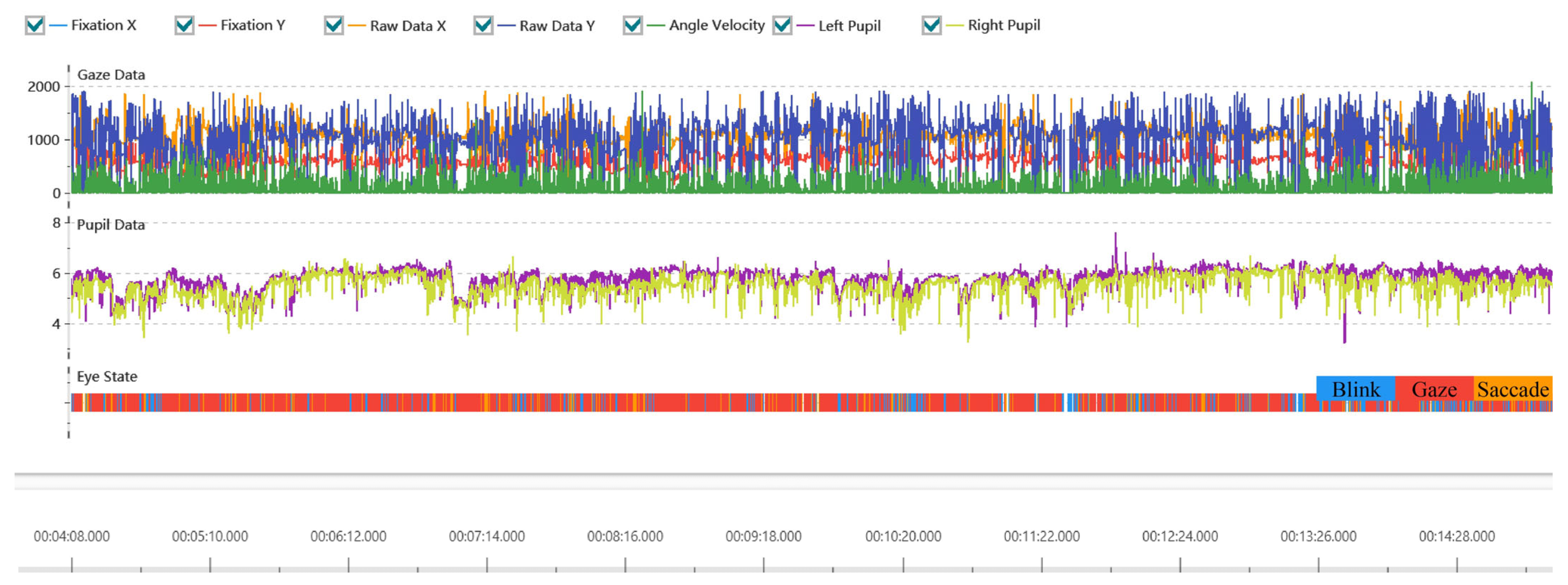The width and height of the screenshot is (1568, 585).
Task: Click the horizontal scrollbar above the timeline
Action: pyautogui.click(x=783, y=481)
